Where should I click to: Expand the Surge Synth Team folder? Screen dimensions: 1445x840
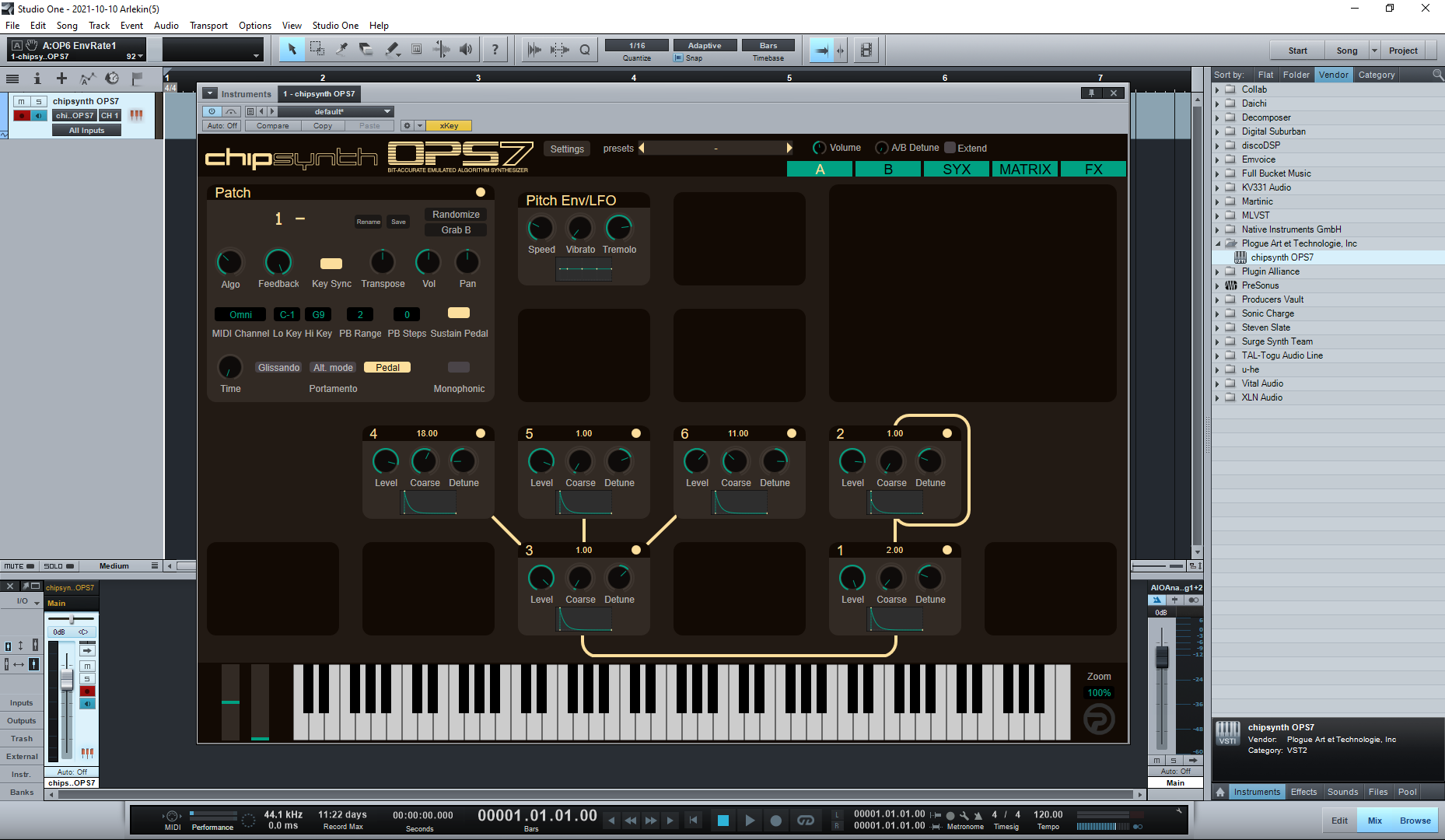(x=1218, y=341)
